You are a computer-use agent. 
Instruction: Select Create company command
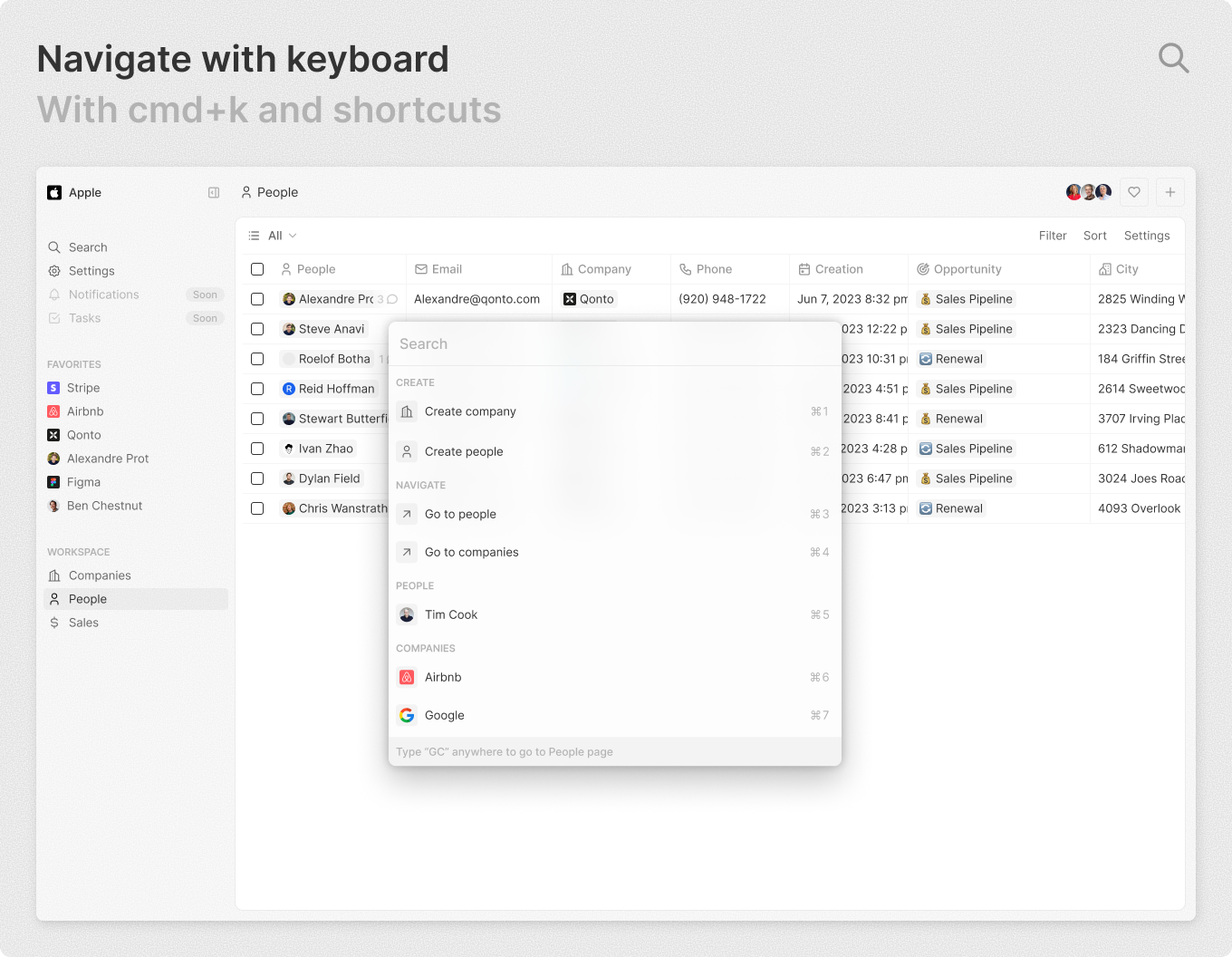(470, 411)
